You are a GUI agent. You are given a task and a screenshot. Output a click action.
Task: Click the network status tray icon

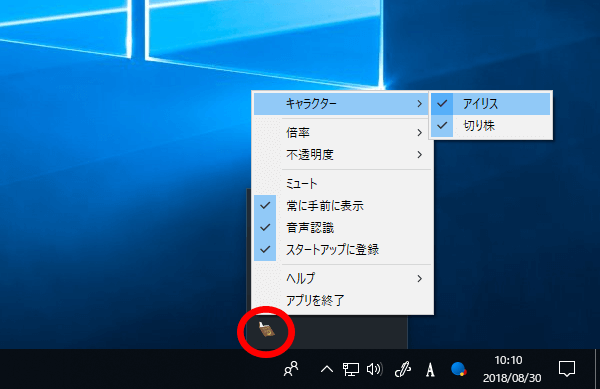tap(351, 369)
